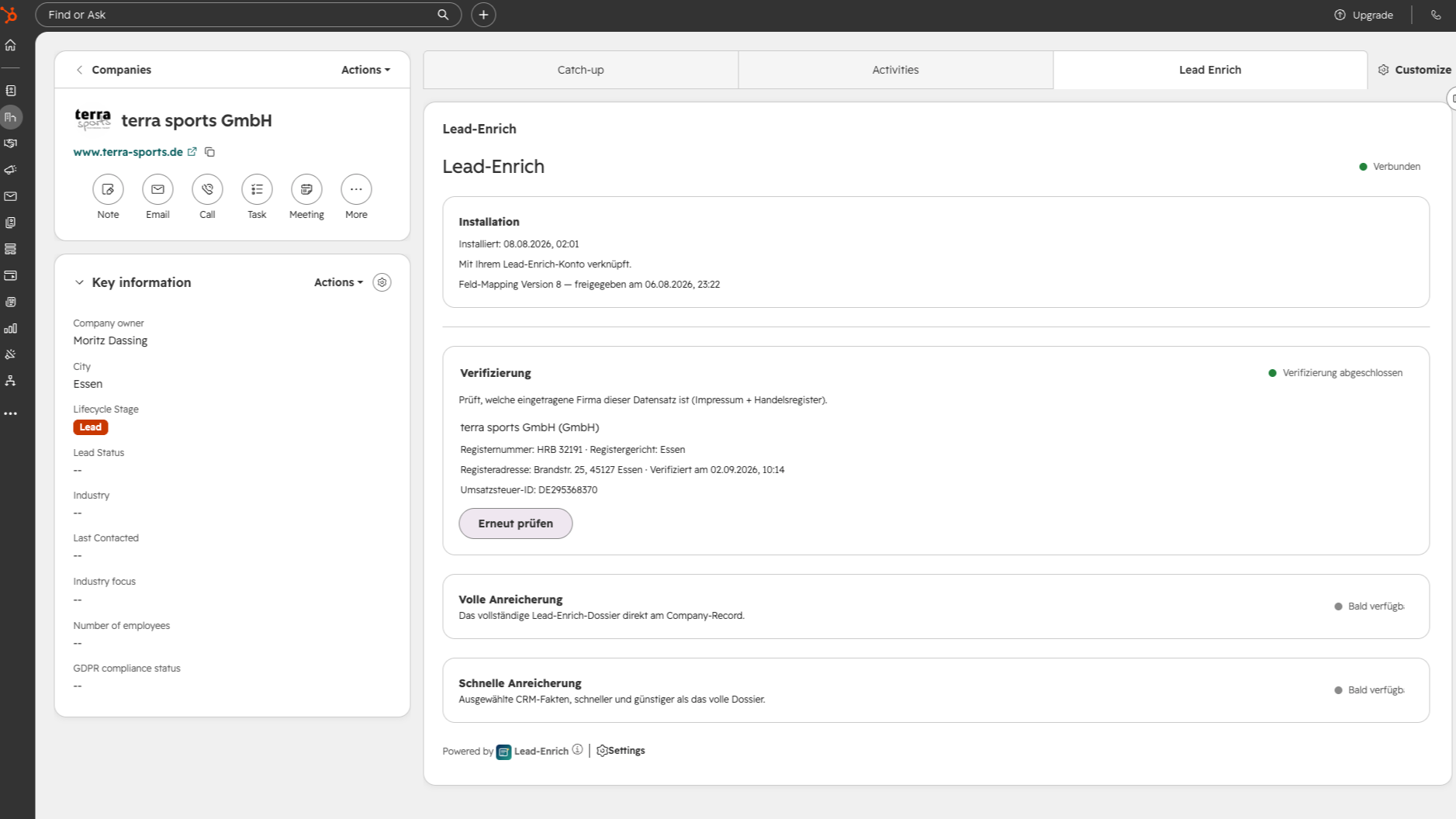Switch to the Activities tab
The width and height of the screenshot is (1456, 819).
(x=895, y=70)
